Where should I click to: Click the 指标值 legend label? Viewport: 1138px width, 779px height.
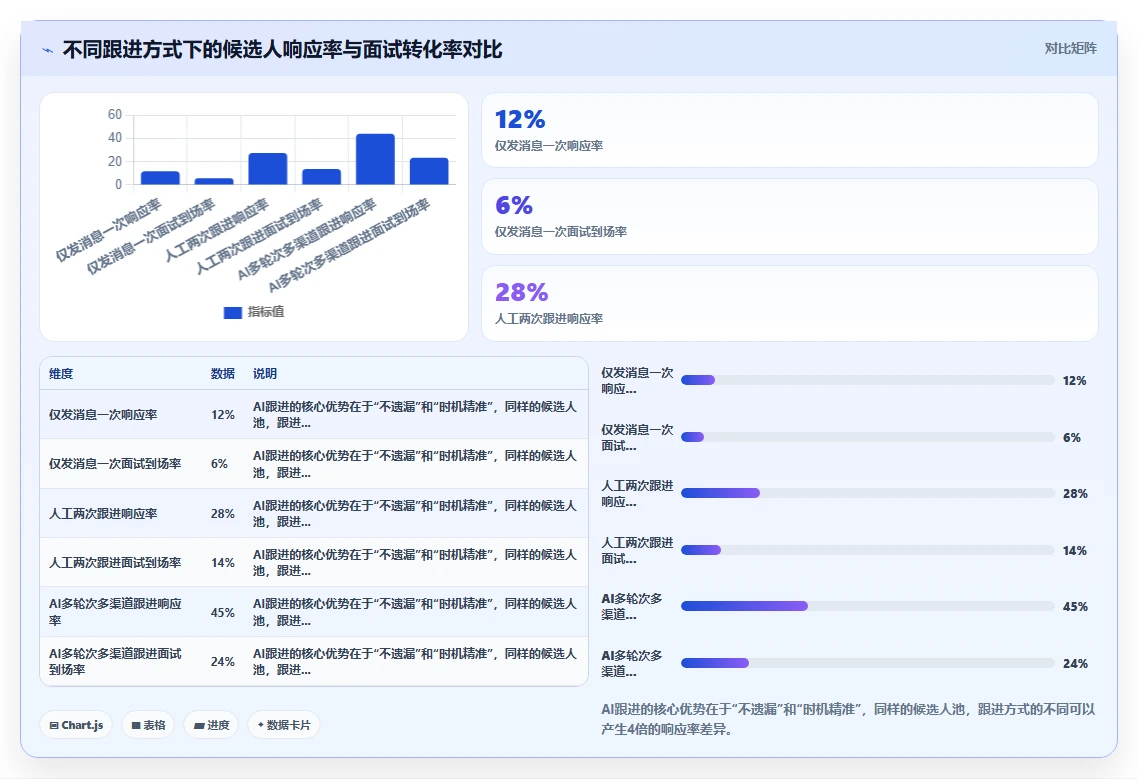pyautogui.click(x=266, y=312)
